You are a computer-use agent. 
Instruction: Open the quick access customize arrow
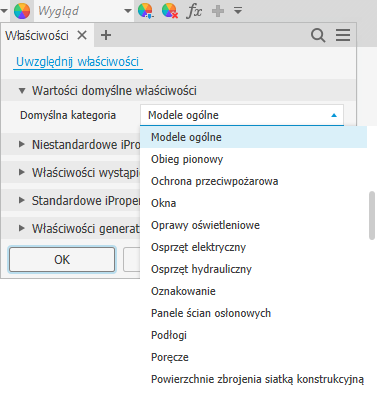coord(238,11)
